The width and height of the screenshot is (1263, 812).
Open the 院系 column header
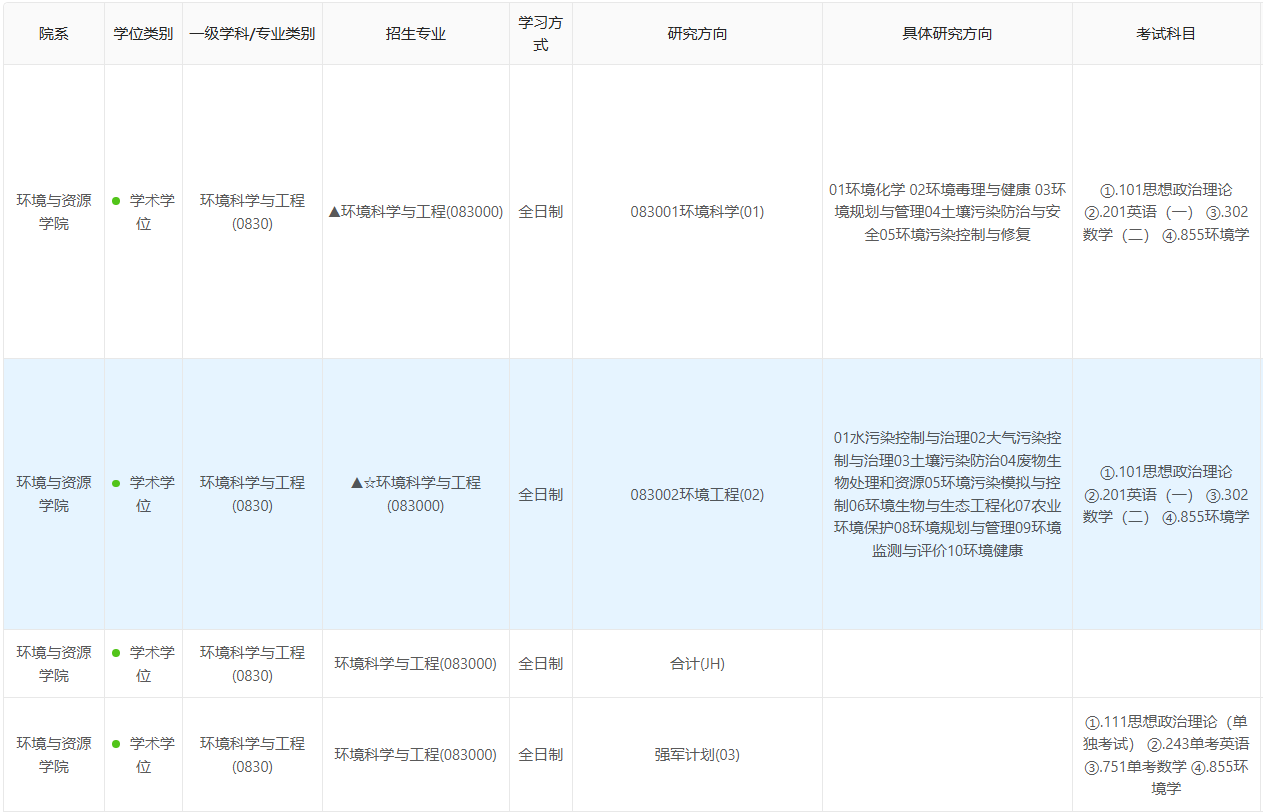click(53, 32)
